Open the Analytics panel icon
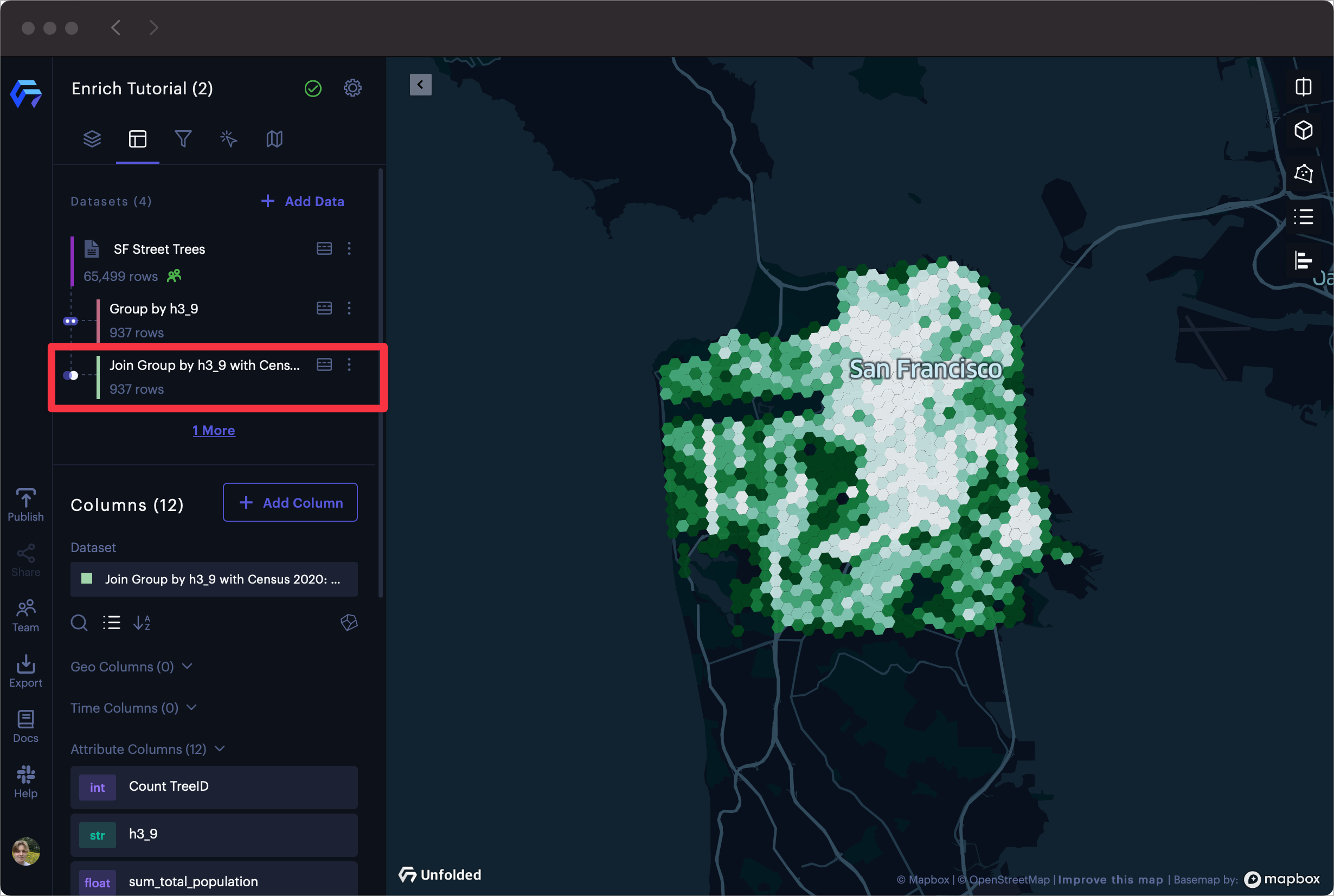 (1307, 261)
